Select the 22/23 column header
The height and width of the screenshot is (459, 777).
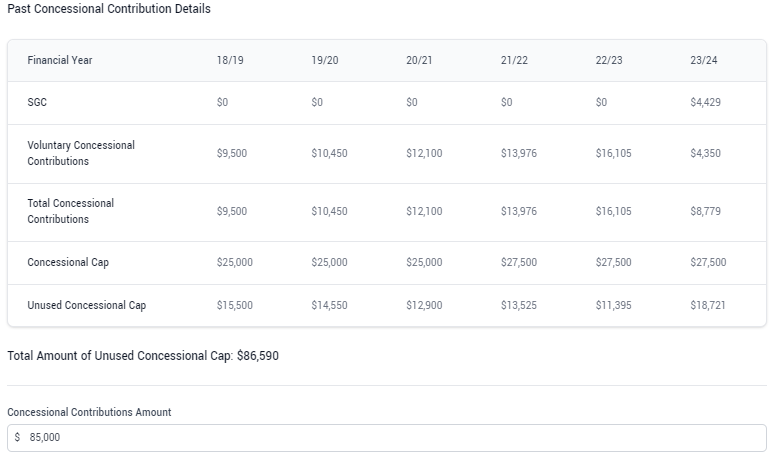tap(609, 60)
